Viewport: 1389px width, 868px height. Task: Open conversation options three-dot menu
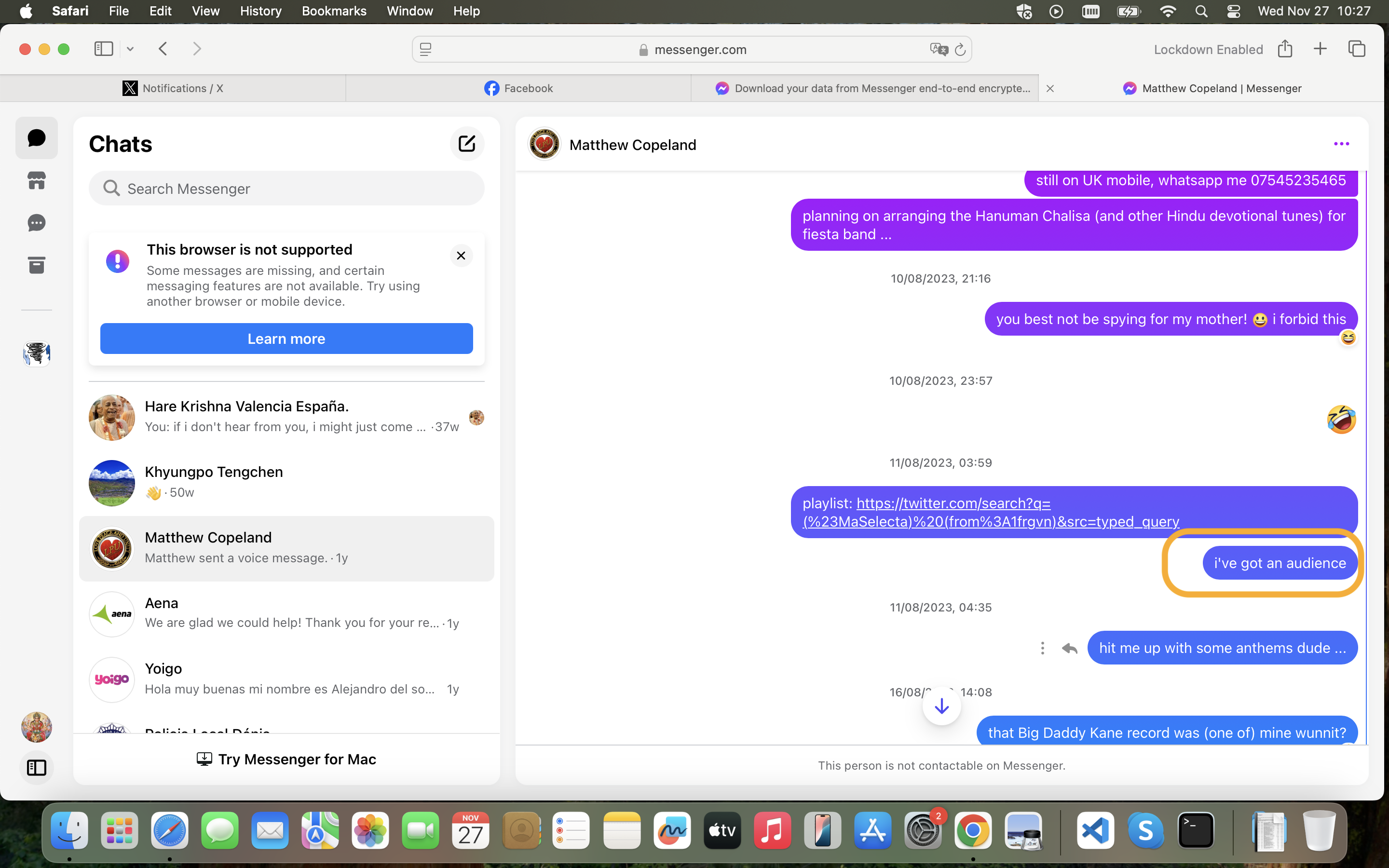click(1341, 144)
